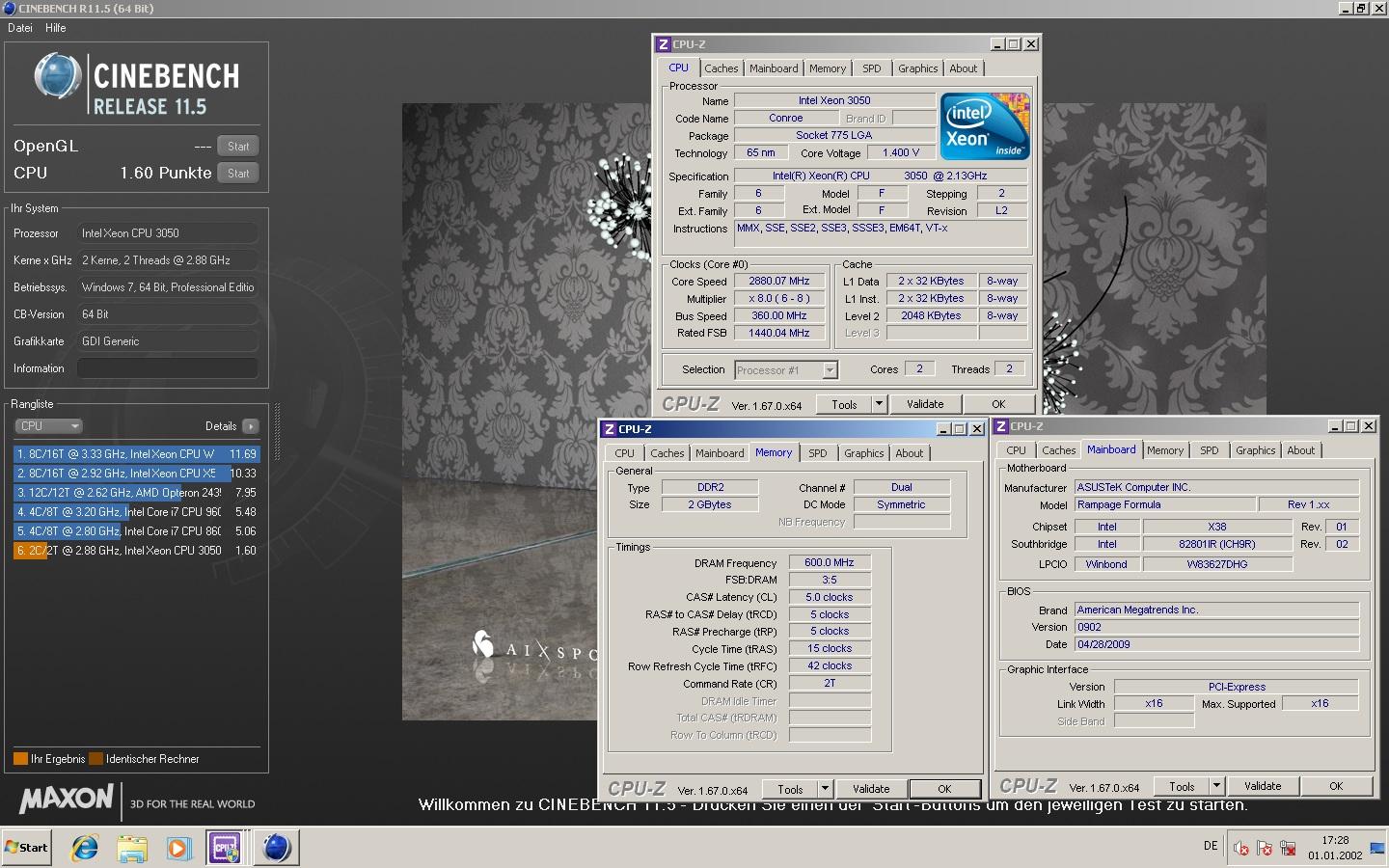Open Graphics tab in top CPU-Z window
The image size is (1389, 868).
point(917,68)
